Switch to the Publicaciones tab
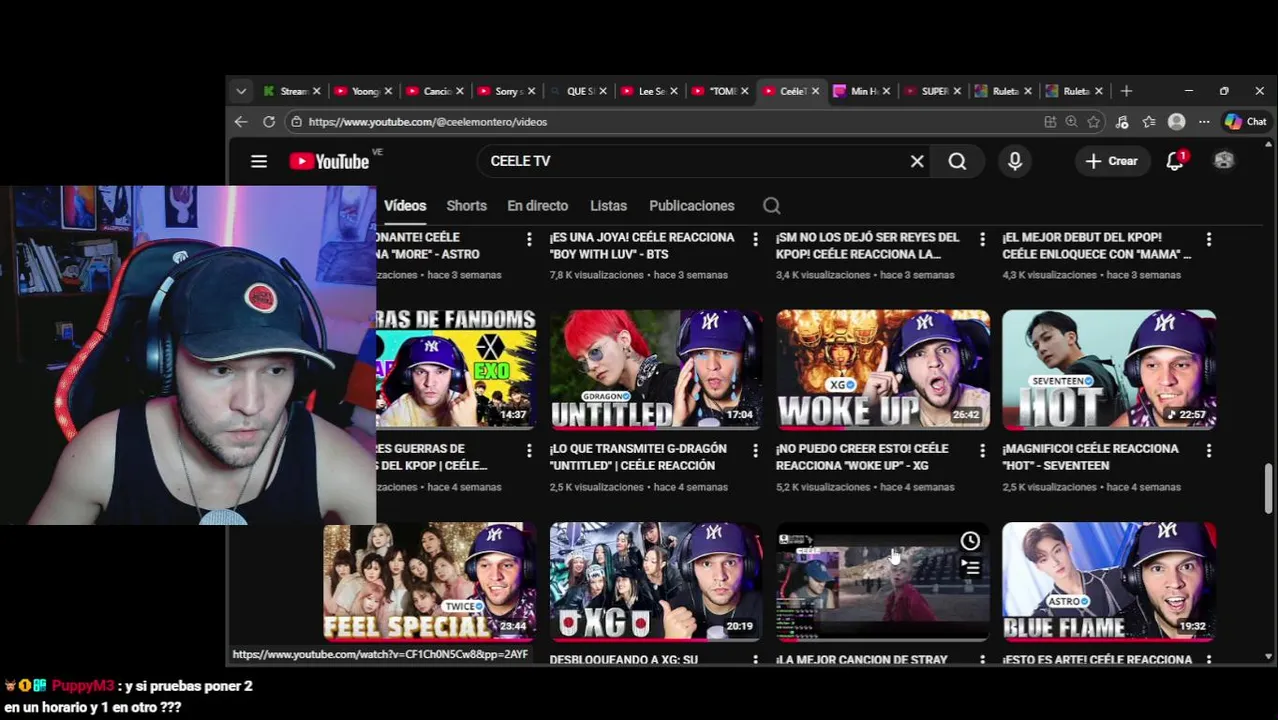The height and width of the screenshot is (720, 1278). click(691, 206)
